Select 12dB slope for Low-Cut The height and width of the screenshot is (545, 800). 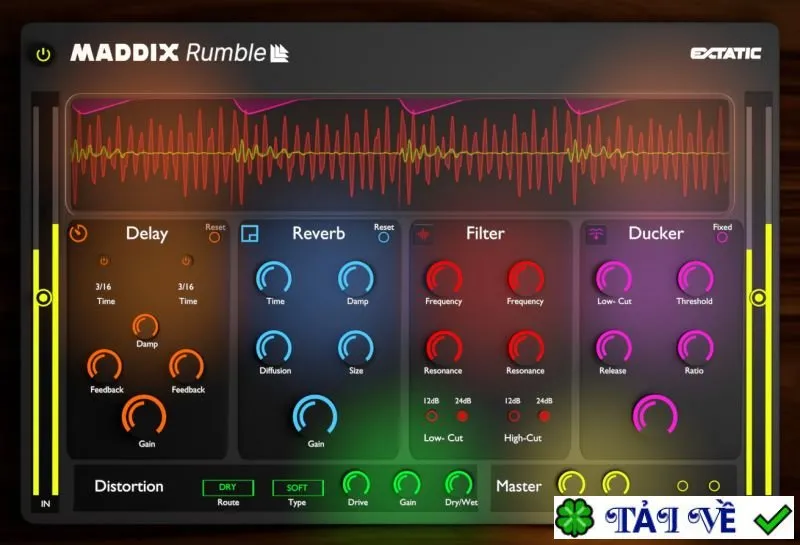(x=432, y=416)
